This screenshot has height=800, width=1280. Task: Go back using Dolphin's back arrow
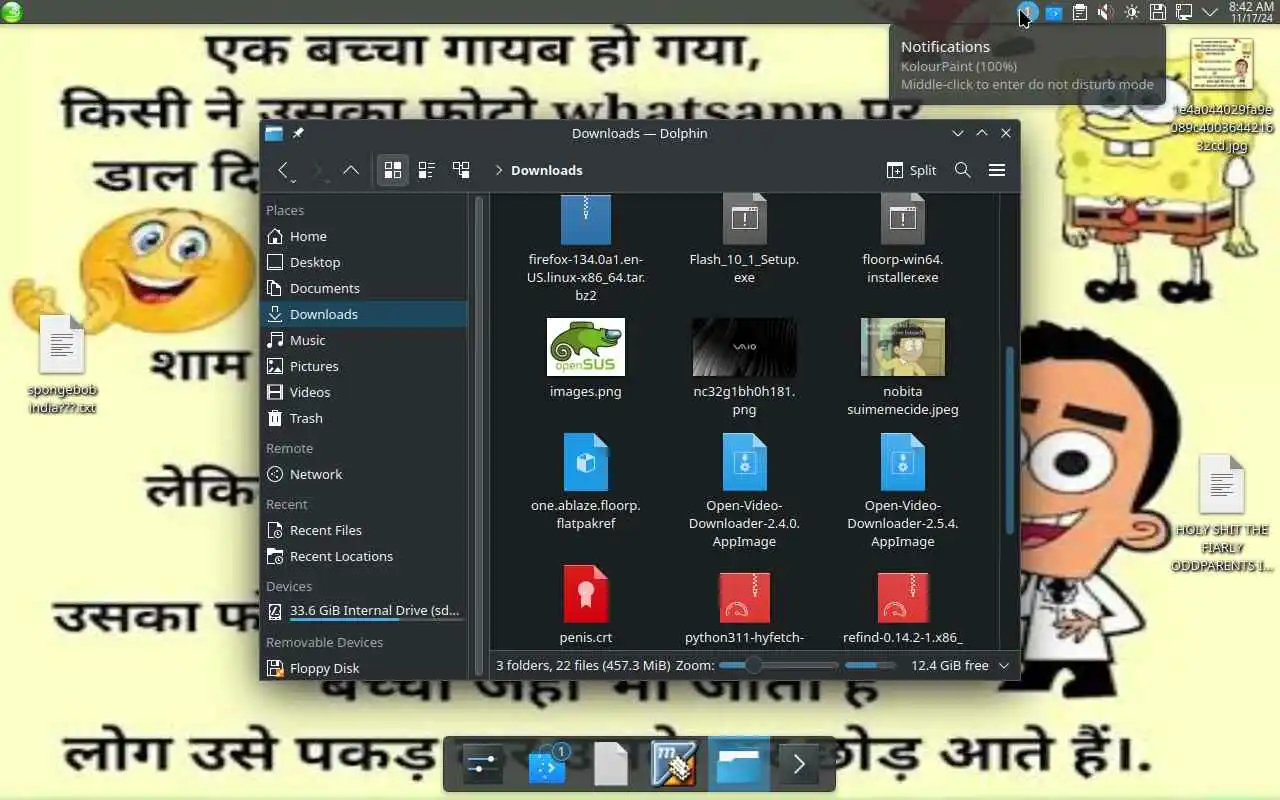(283, 170)
